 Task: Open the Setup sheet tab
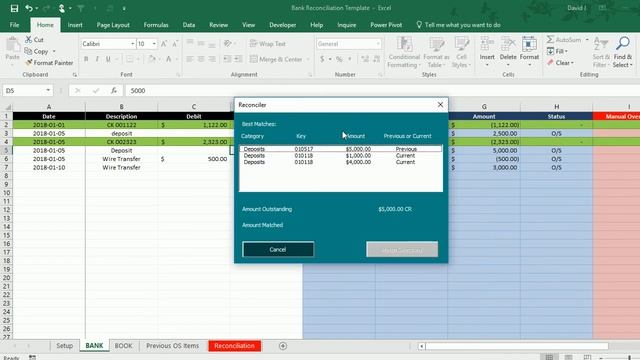(x=64, y=346)
